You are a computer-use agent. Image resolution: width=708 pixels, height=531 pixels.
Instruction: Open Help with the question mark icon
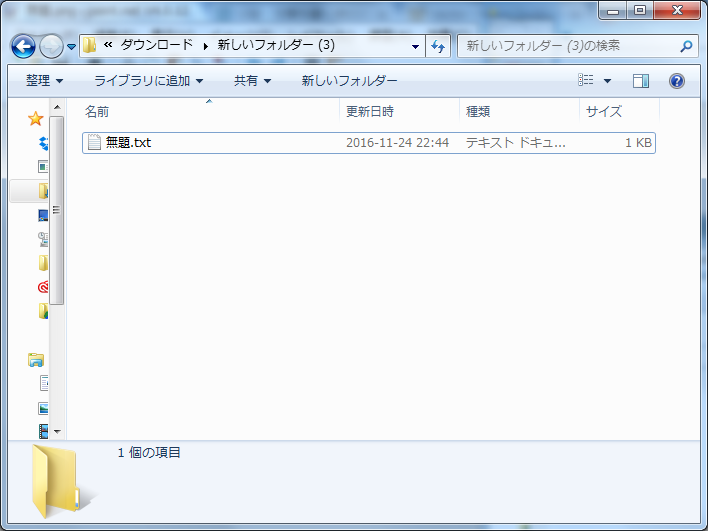pyautogui.click(x=676, y=81)
